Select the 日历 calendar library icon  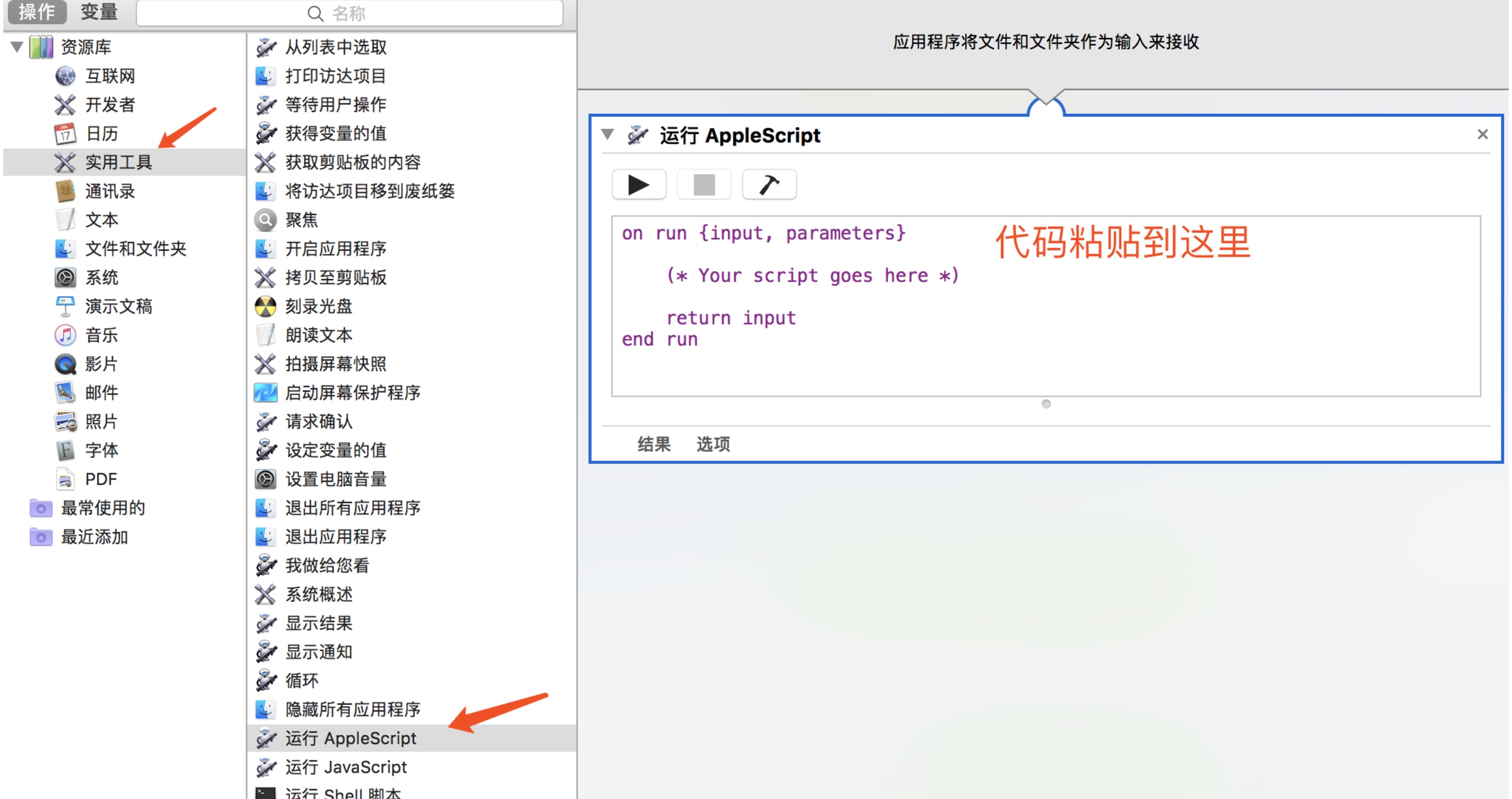(65, 133)
